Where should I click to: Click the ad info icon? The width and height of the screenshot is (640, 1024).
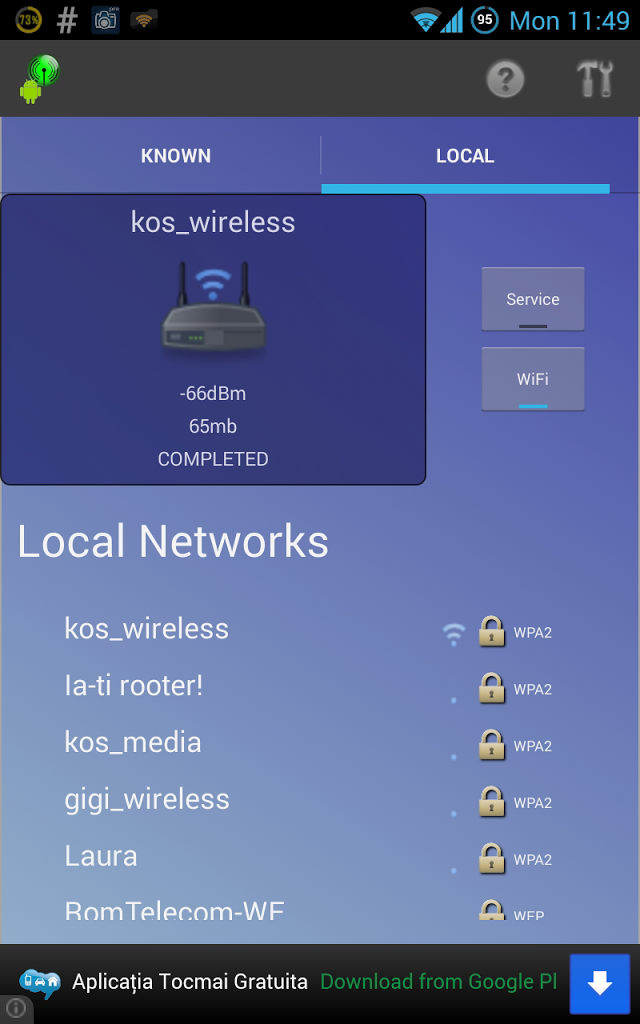[15, 1008]
